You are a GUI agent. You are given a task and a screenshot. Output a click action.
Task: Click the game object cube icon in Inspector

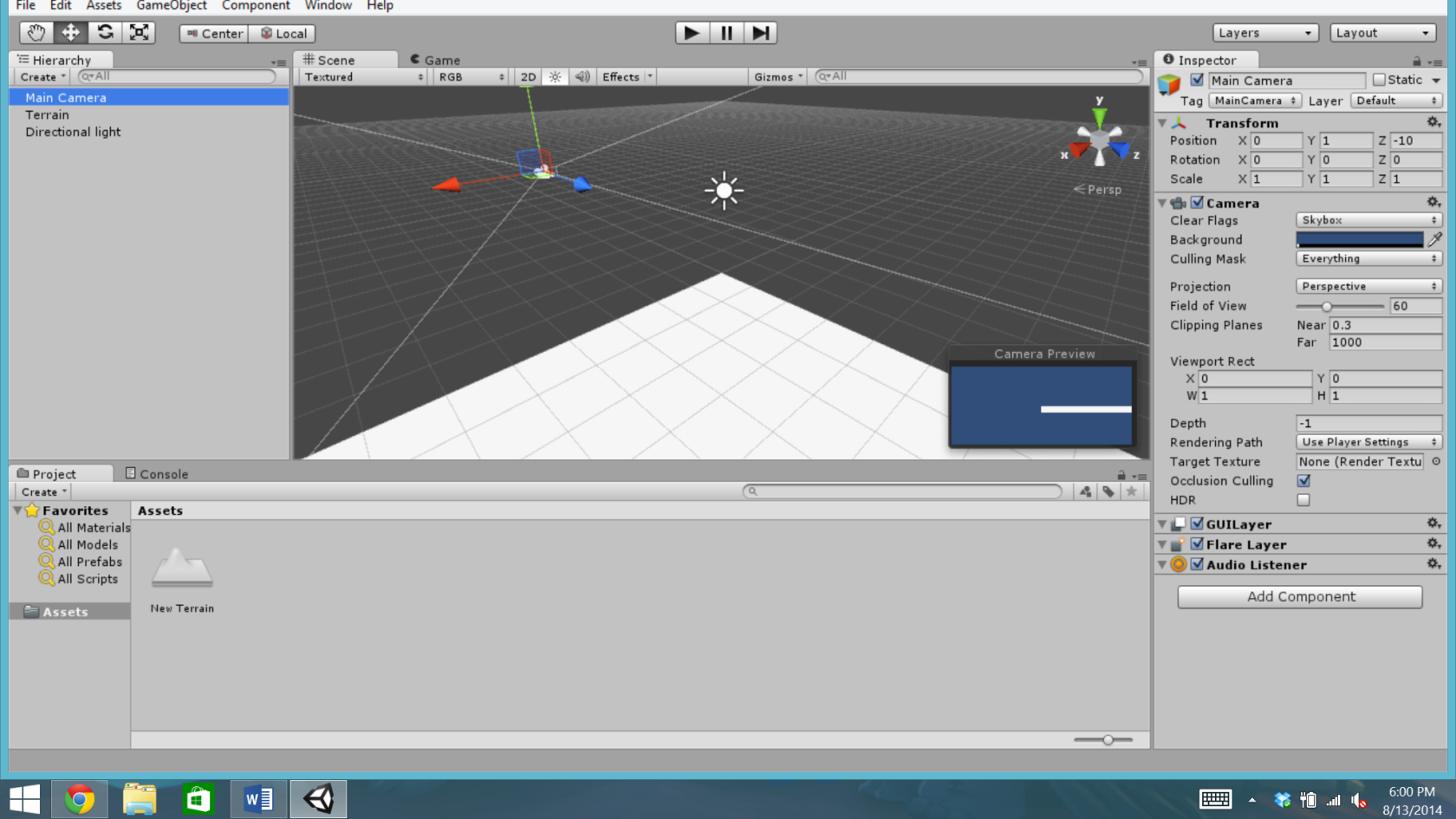[1170, 85]
